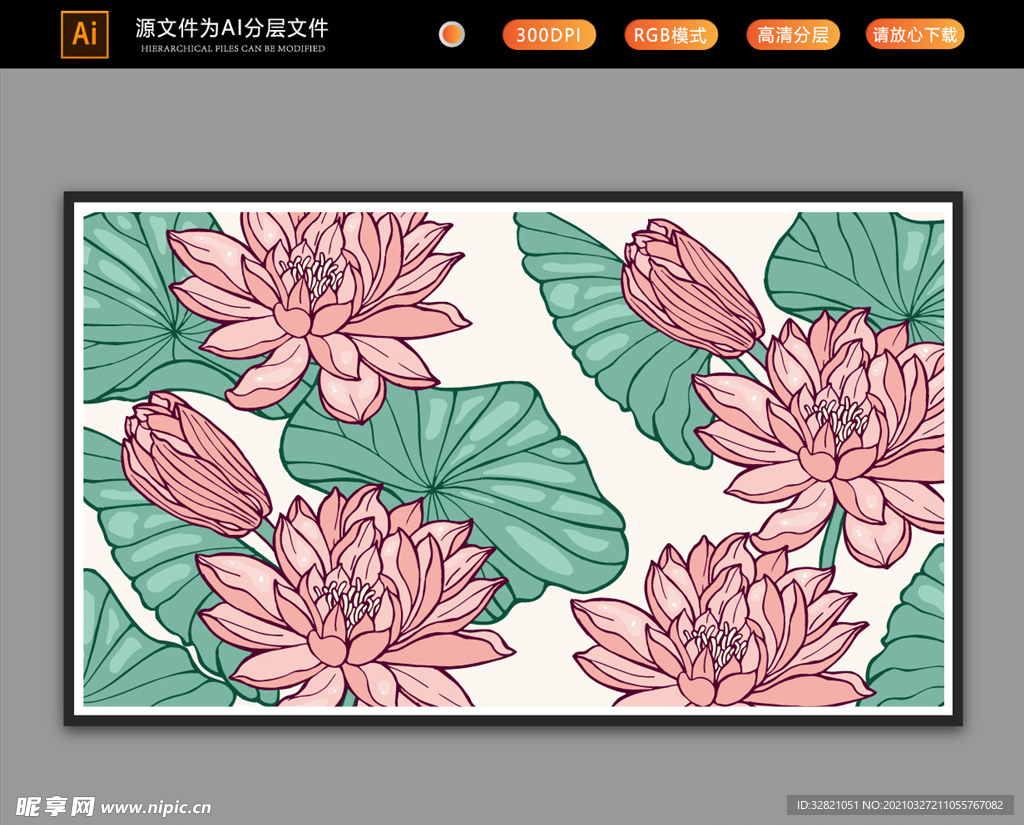Click the HIERARCHICAL FILES subtitle text
This screenshot has height=825, width=1024.
[x=228, y=47]
